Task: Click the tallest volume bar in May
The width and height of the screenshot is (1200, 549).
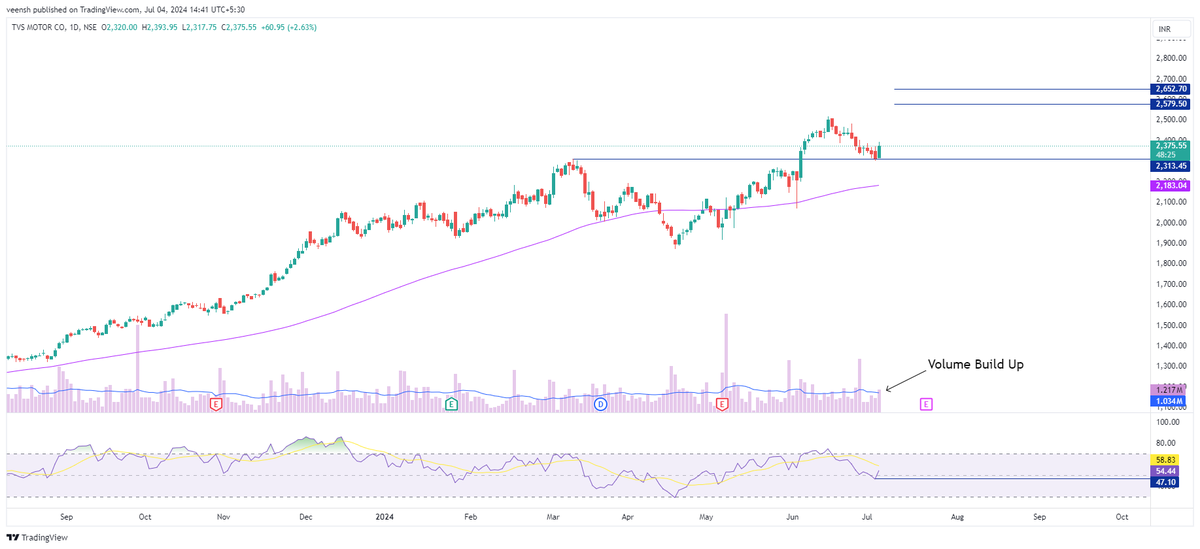Action: 727,362
